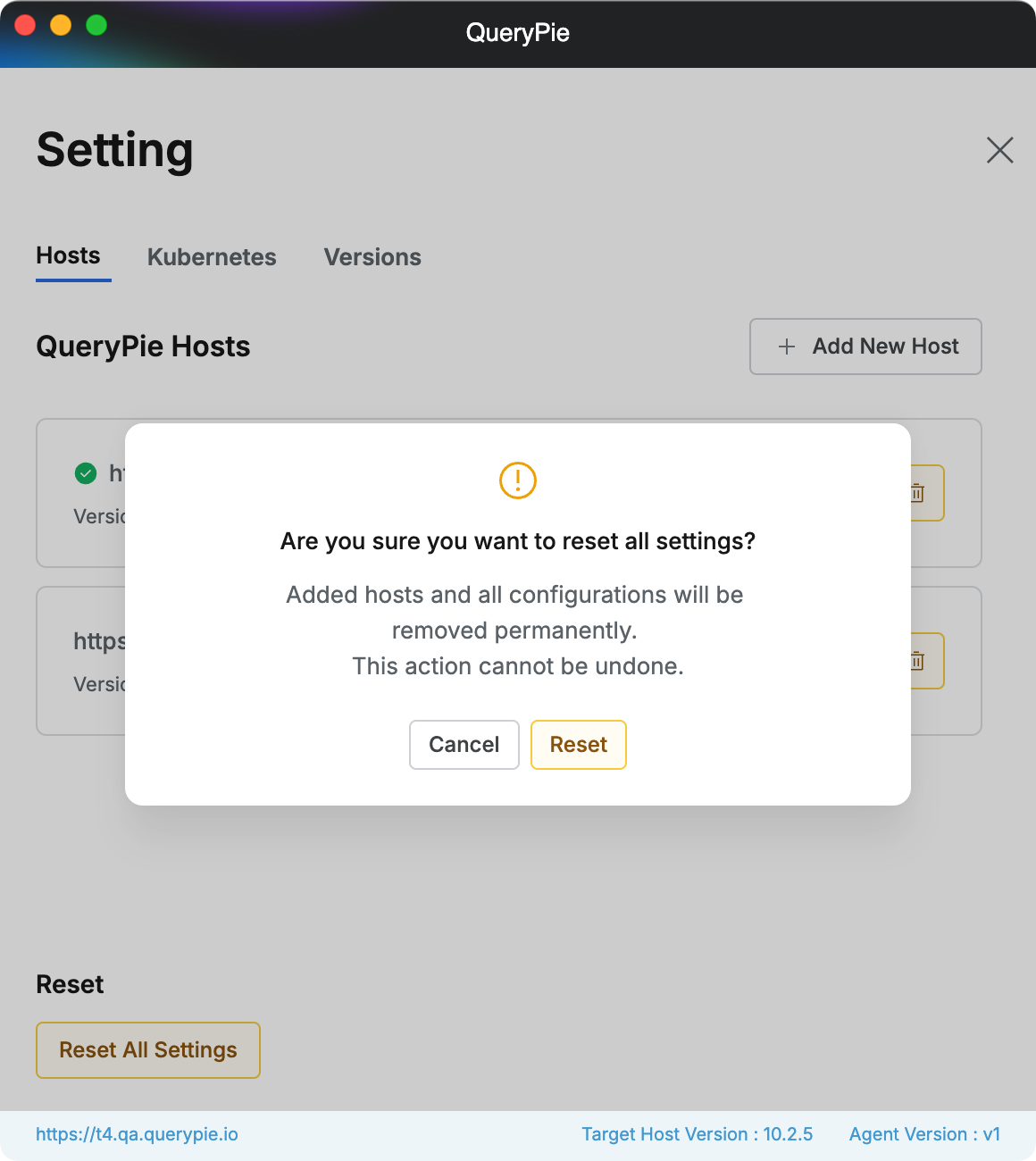1036x1161 pixels.
Task: Open the Kubernetes tab
Action: pos(212,257)
